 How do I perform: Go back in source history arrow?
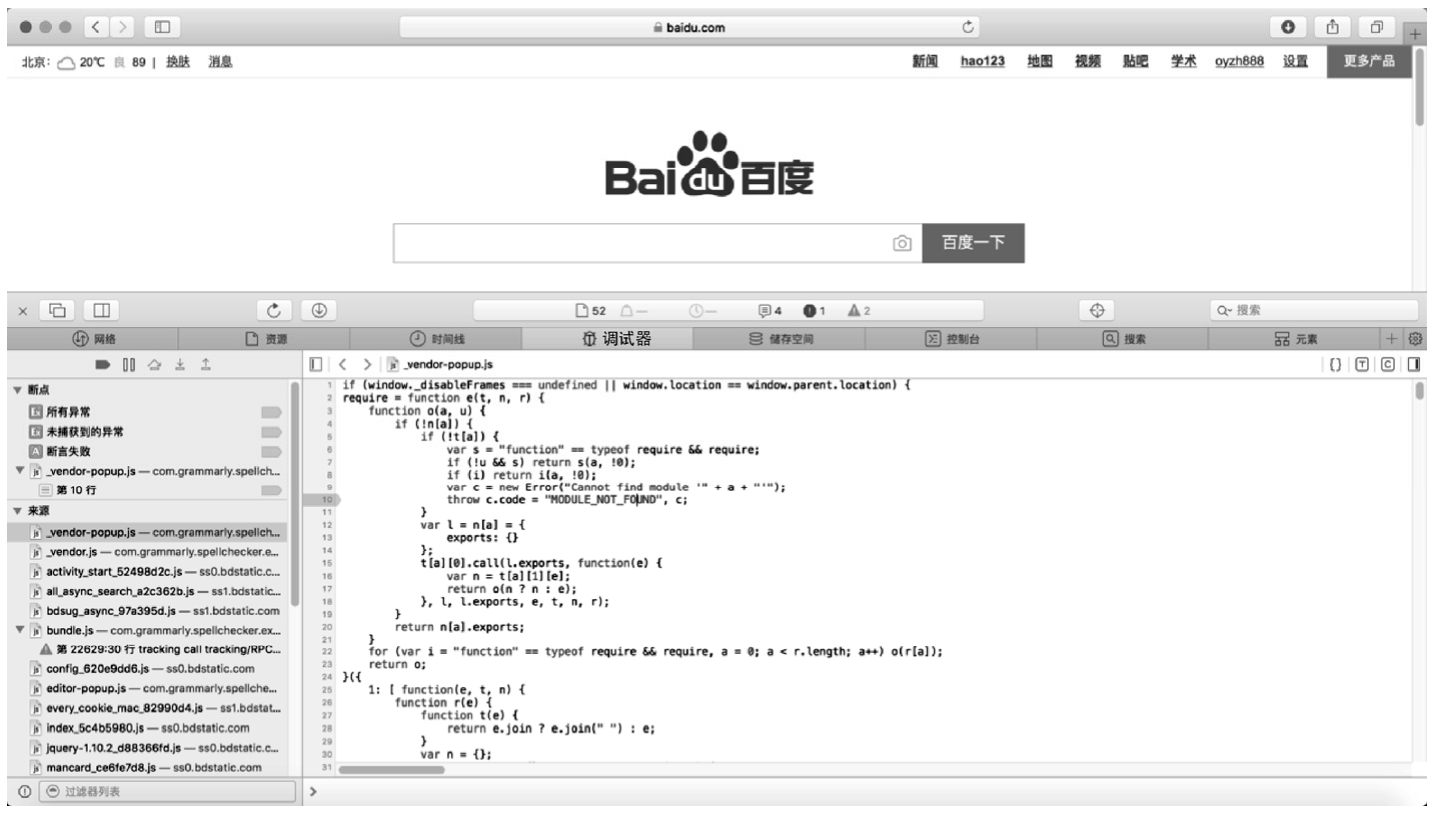click(342, 366)
